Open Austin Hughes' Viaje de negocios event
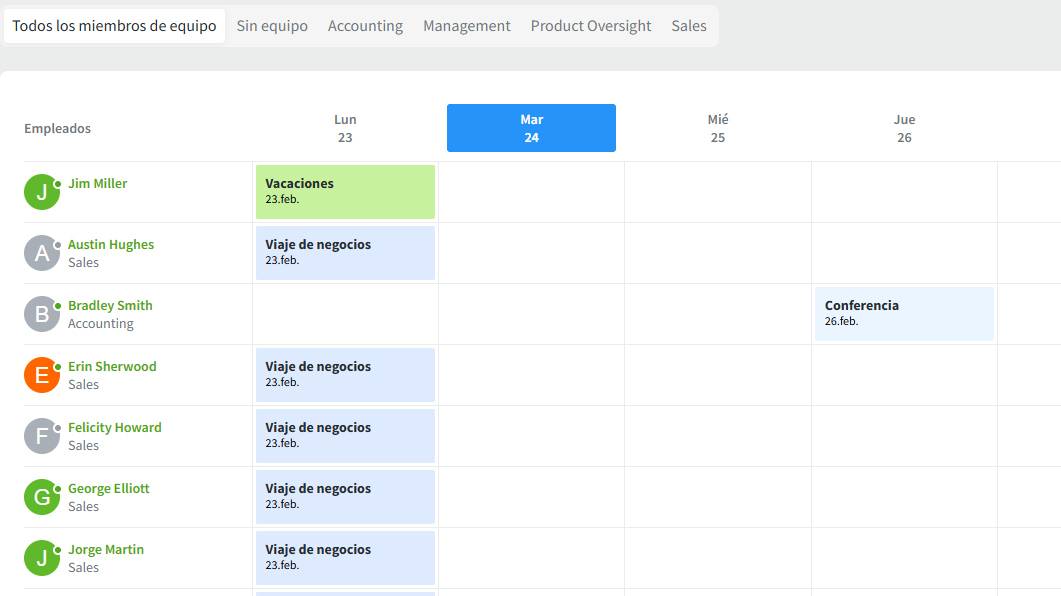The width and height of the screenshot is (1061, 596). (x=345, y=253)
